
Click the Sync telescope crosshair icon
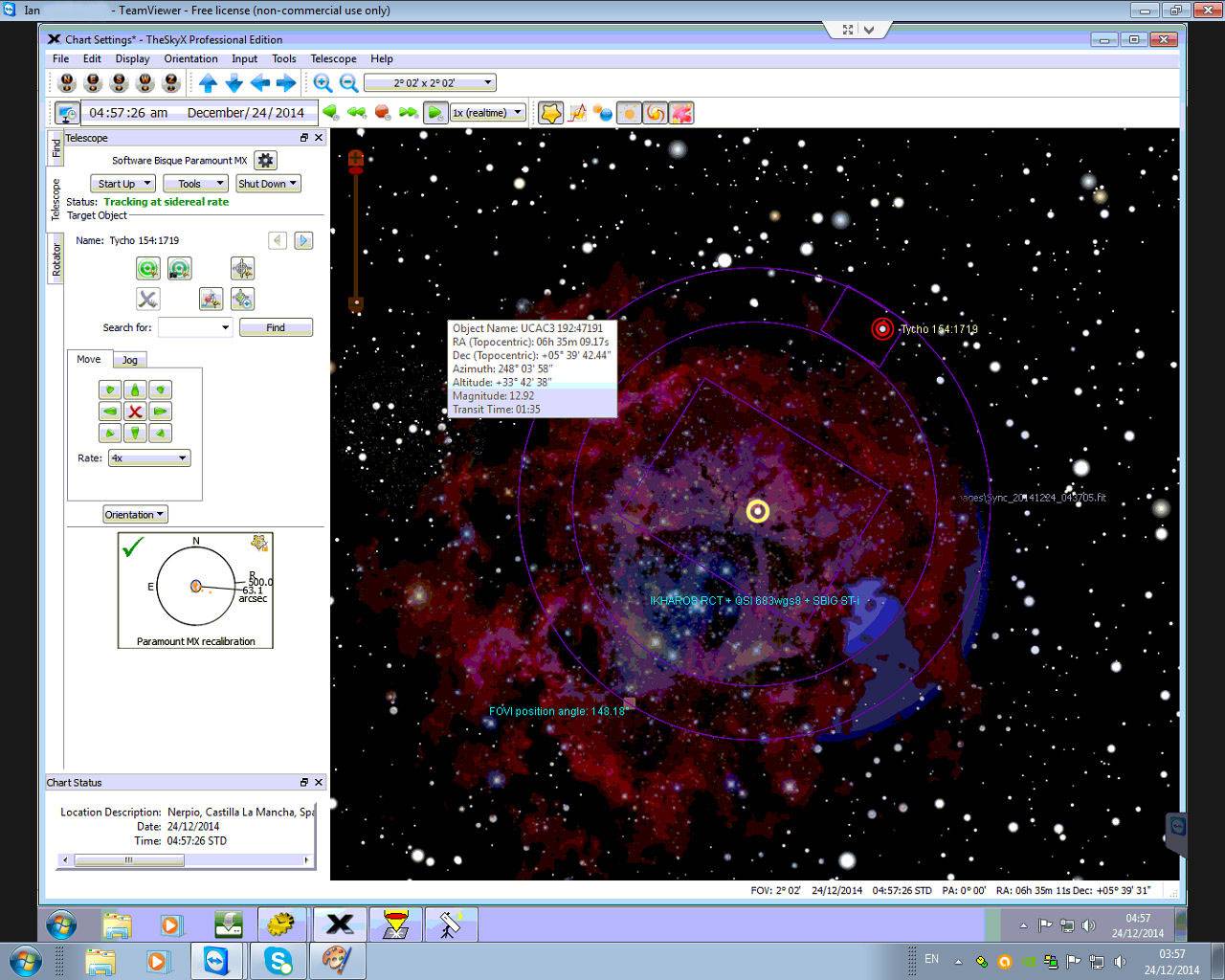tap(242, 269)
